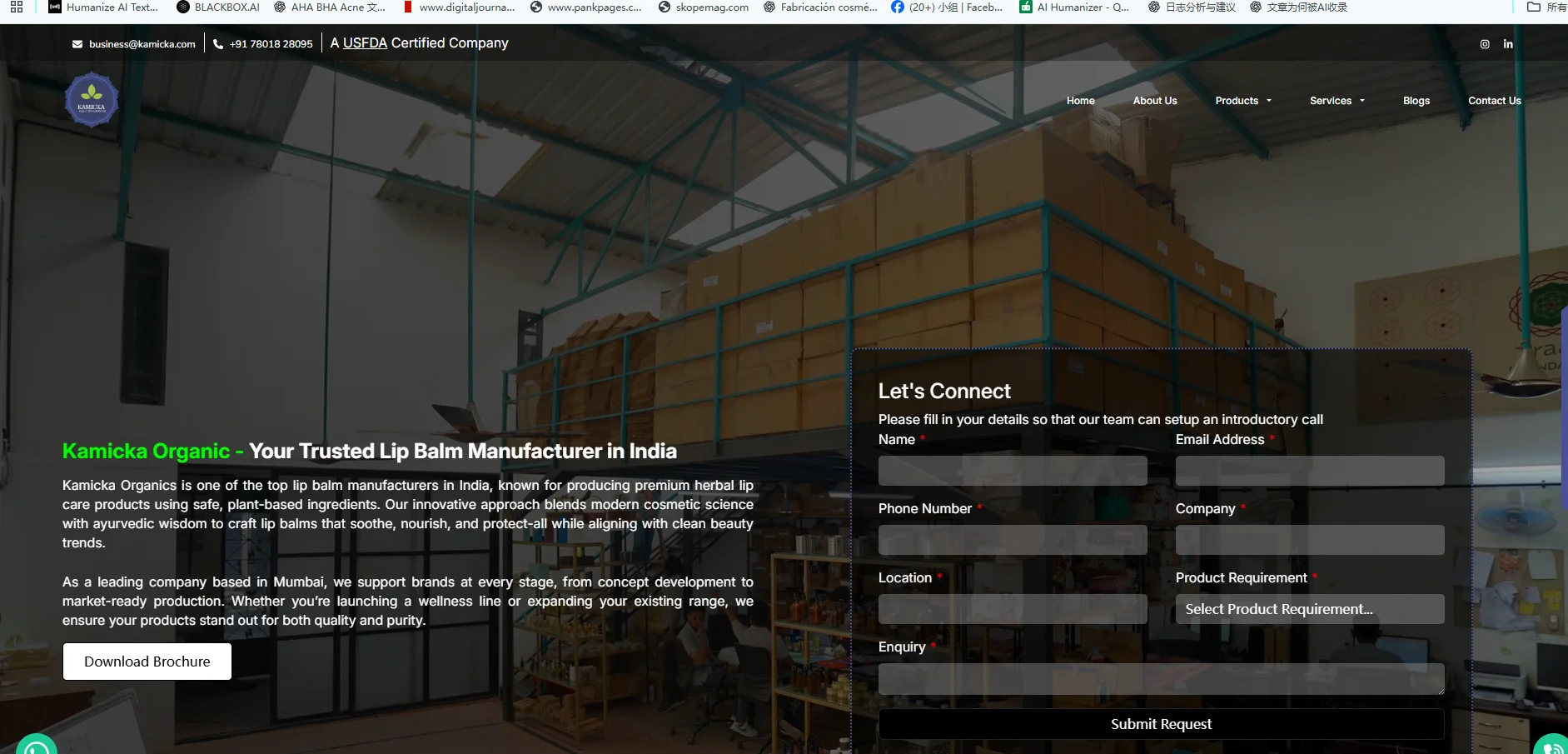The width and height of the screenshot is (1568, 754).
Task: Open the Select Product Requirement dropdown
Action: (x=1308, y=609)
